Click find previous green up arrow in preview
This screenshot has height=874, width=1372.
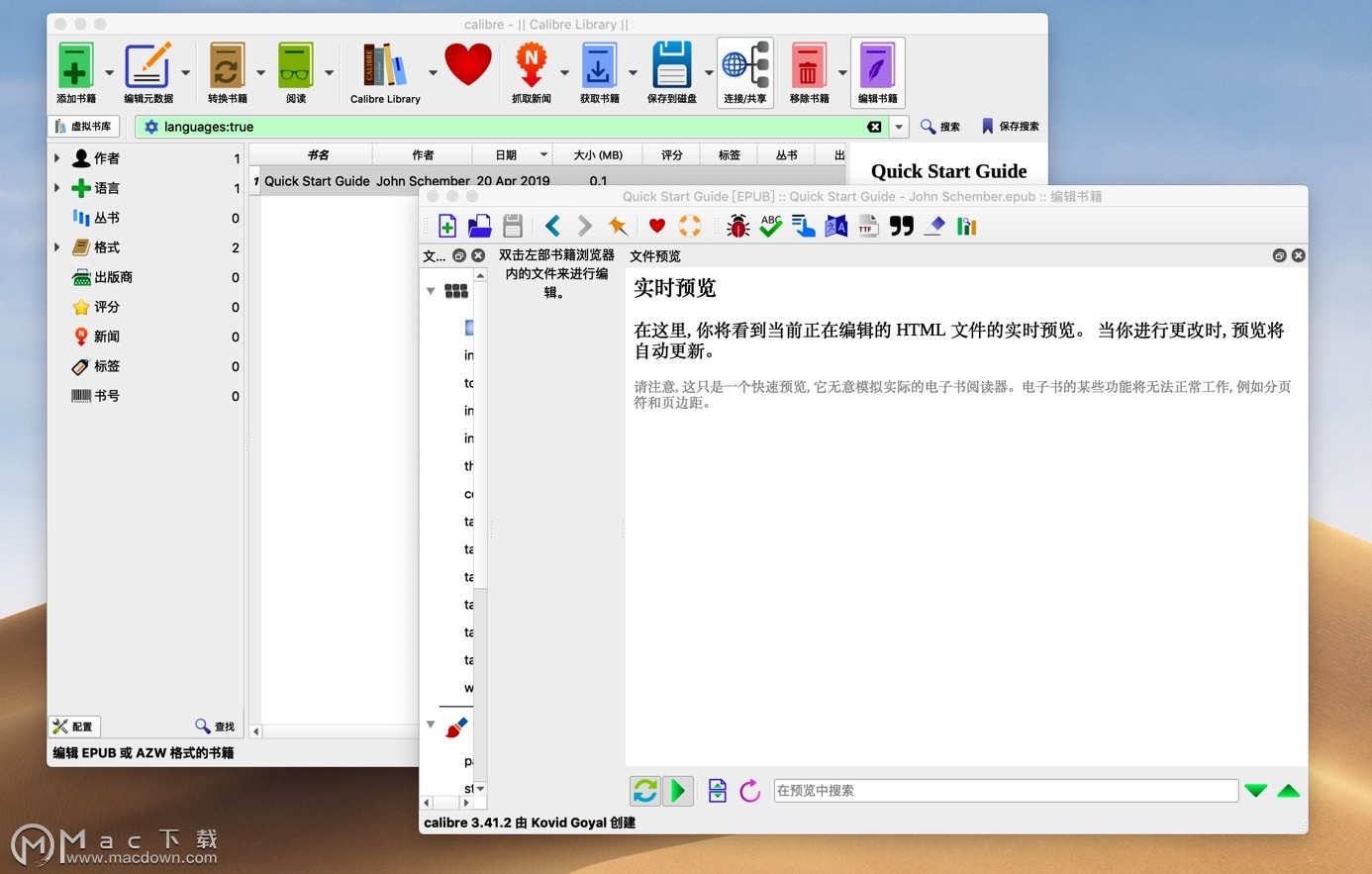tap(1289, 790)
